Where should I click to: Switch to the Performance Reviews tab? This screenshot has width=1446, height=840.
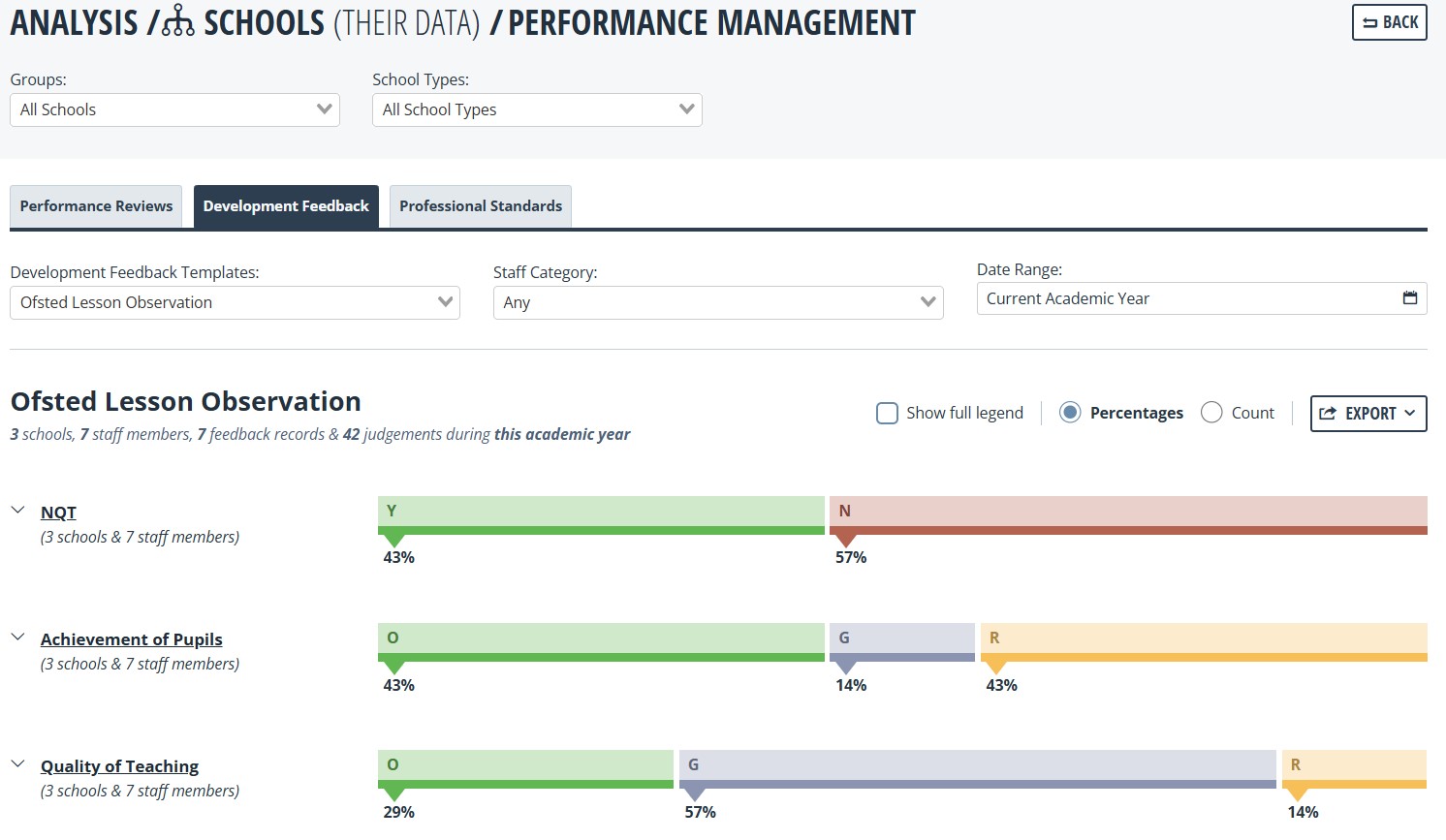point(96,206)
